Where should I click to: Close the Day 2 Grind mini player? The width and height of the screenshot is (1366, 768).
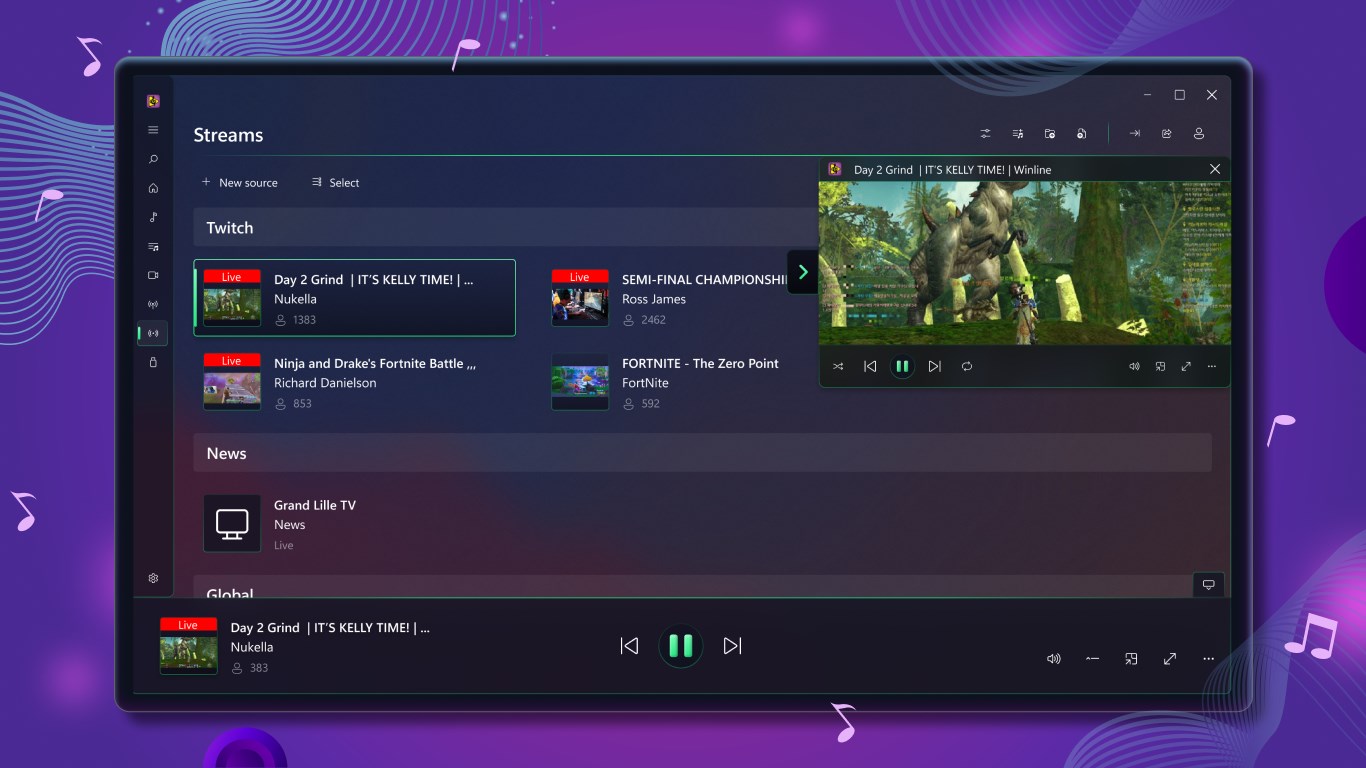1215,169
